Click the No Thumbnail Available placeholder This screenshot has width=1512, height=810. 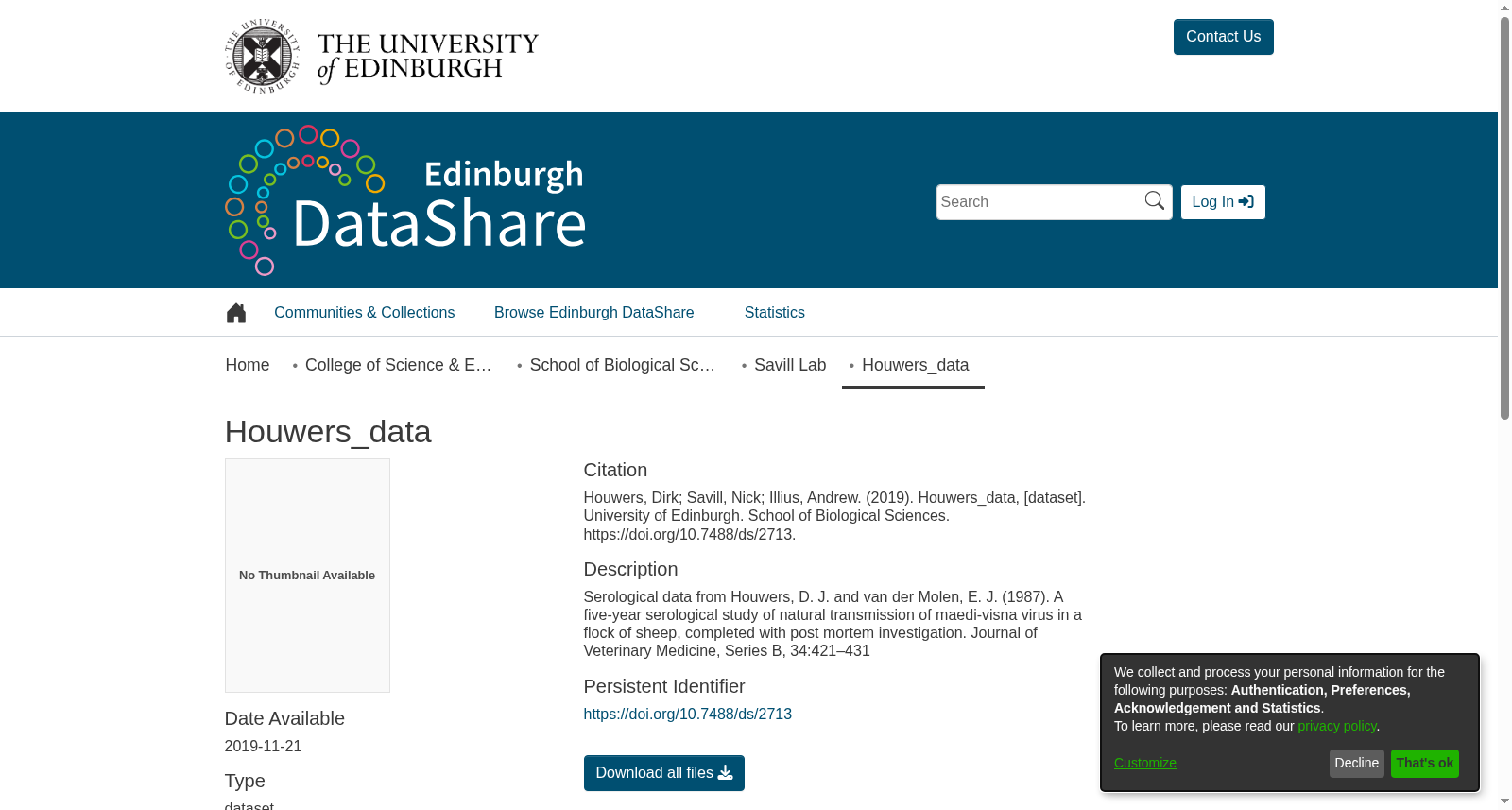coord(307,576)
